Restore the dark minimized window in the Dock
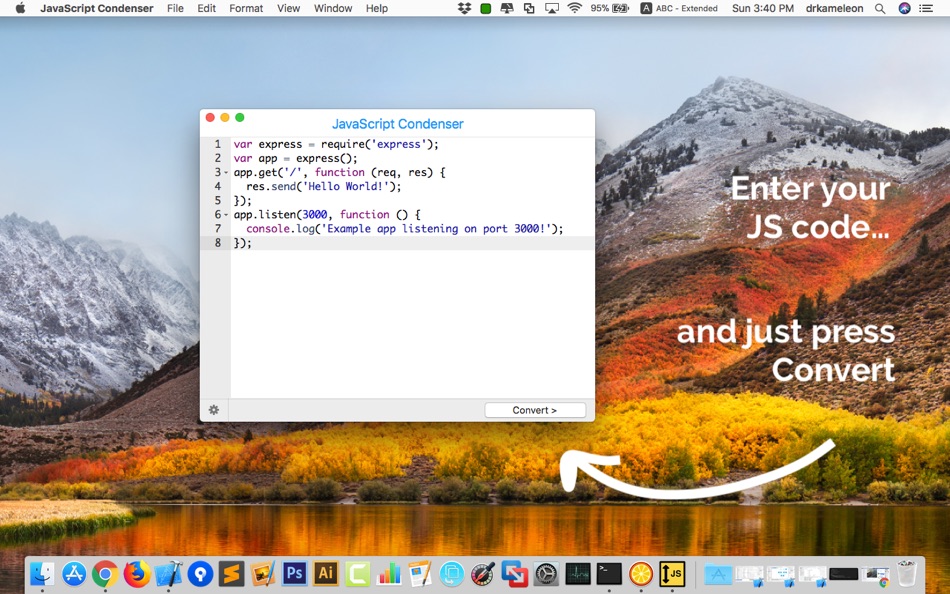Image resolution: width=950 pixels, height=594 pixels. tap(844, 573)
